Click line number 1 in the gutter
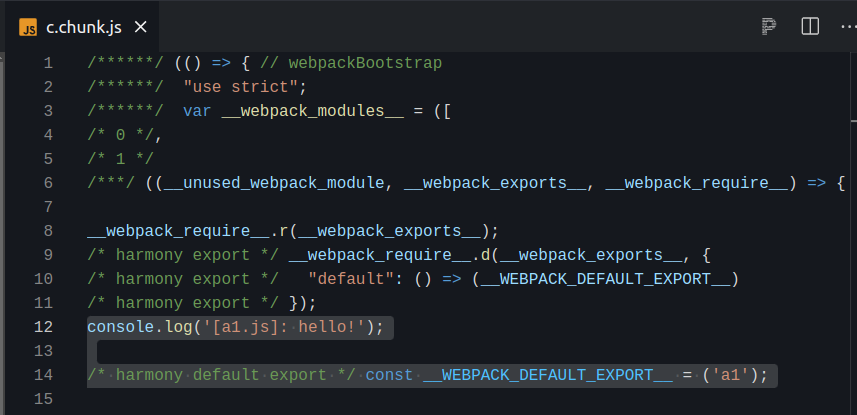 click(x=48, y=63)
